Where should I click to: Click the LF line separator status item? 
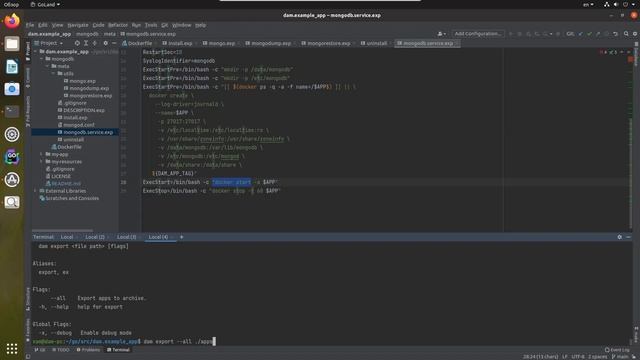(565, 357)
